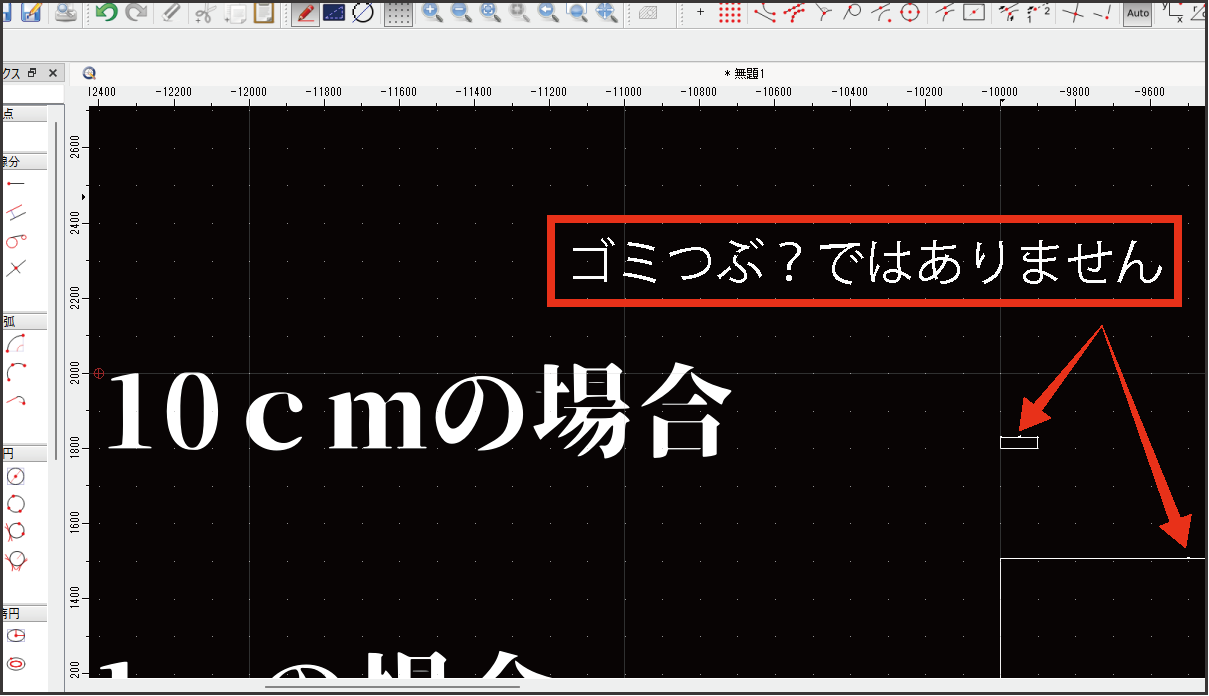Restrict orthogonal crossed lines icon
This screenshot has height=696, width=1209.
tap(1072, 13)
